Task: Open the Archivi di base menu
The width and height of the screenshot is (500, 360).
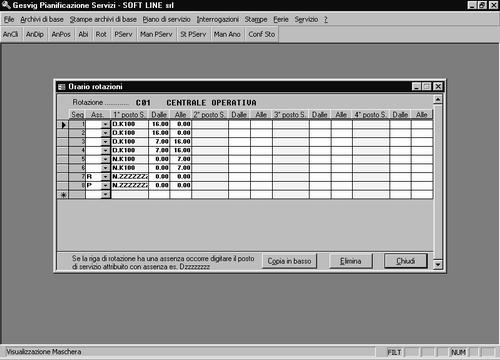Action: (42, 19)
